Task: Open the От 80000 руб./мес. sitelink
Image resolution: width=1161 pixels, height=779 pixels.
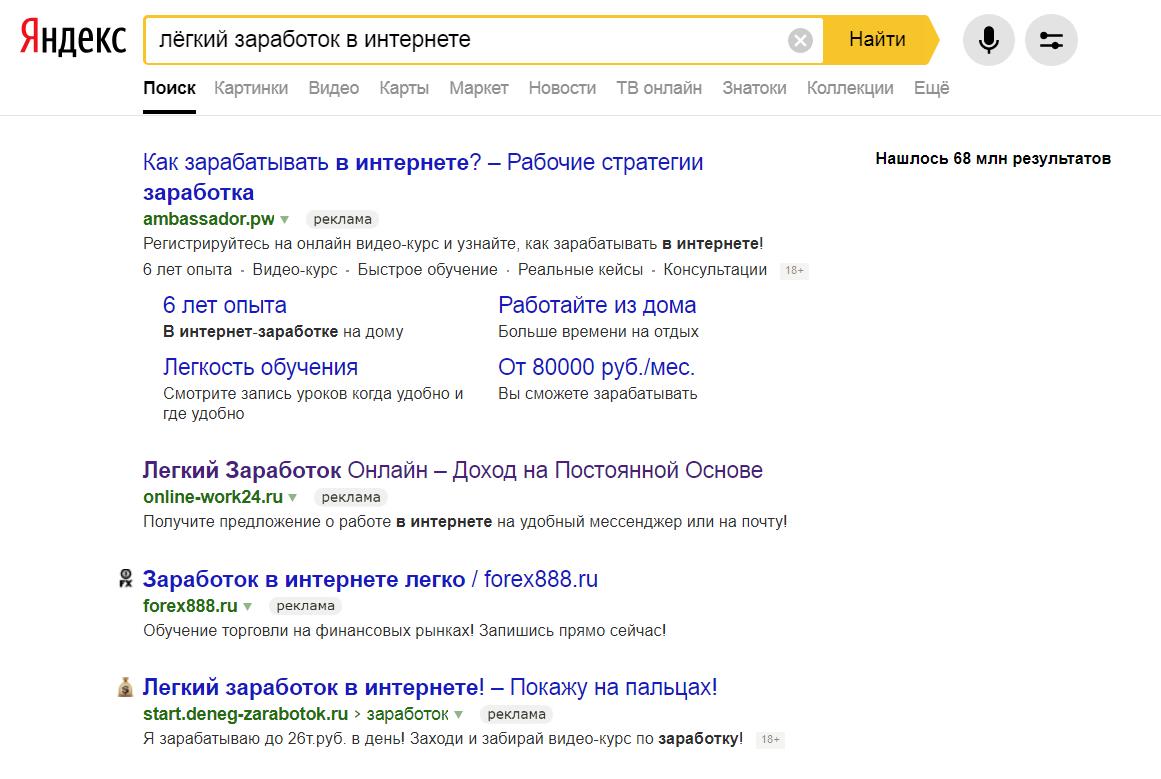Action: [596, 367]
